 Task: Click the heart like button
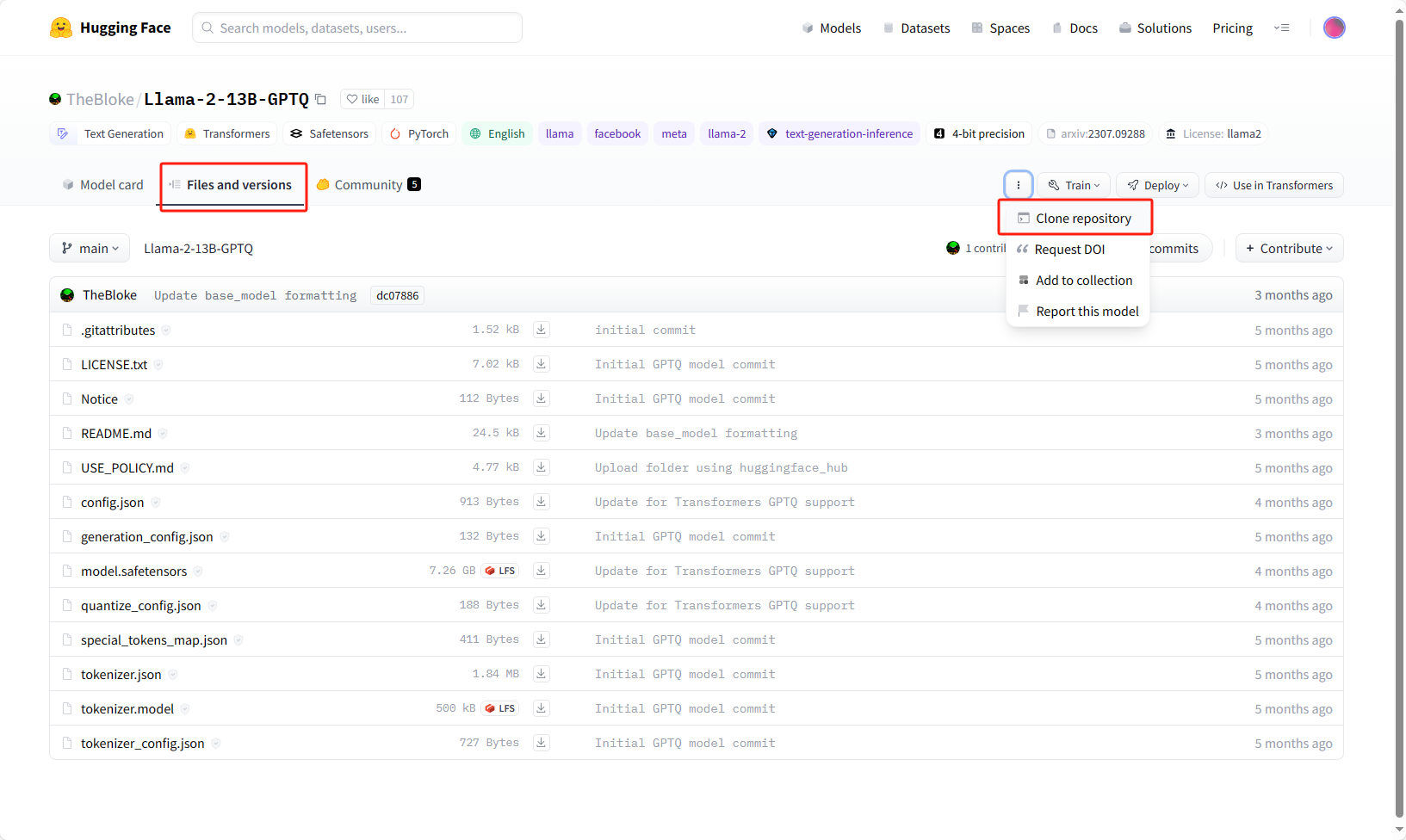(x=362, y=99)
